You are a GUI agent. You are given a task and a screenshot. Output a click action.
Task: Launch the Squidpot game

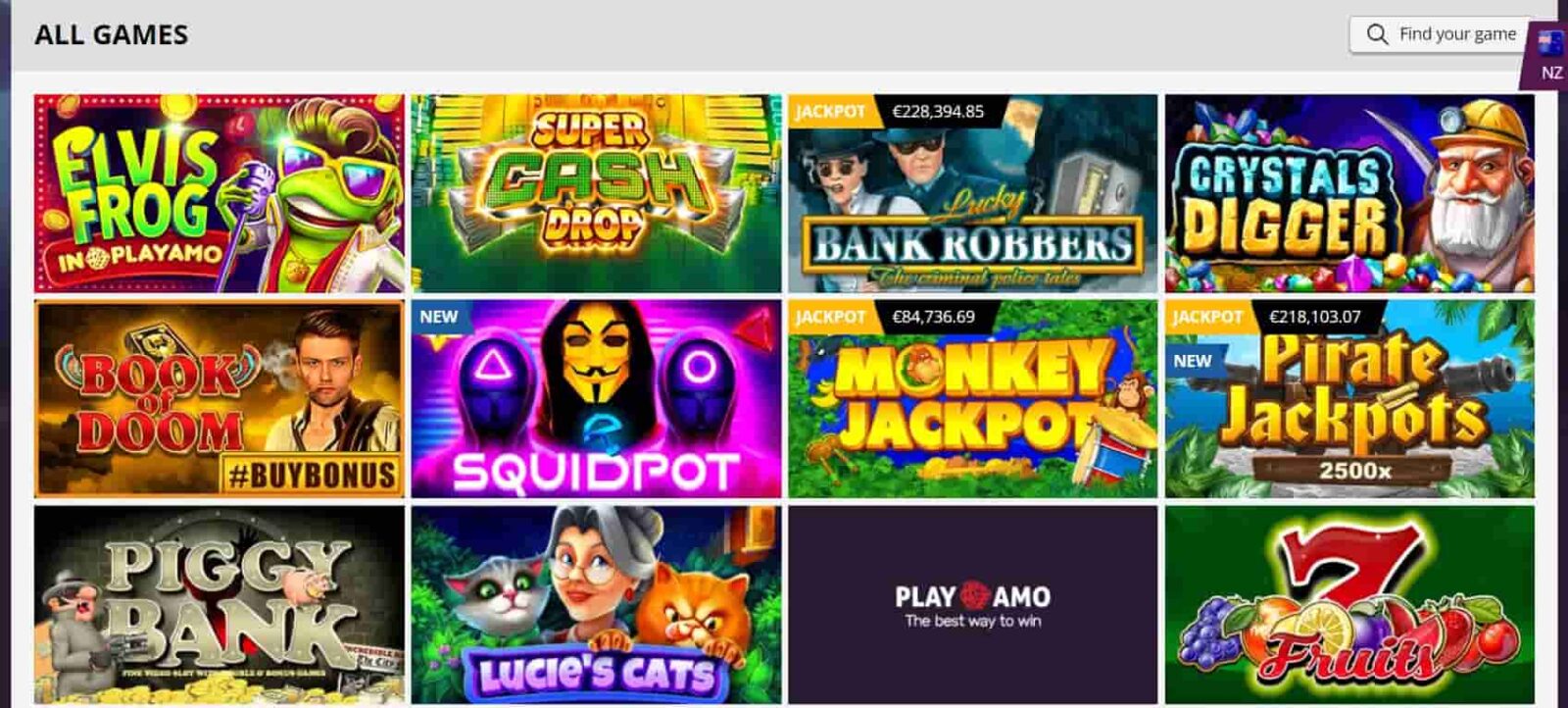click(x=596, y=399)
